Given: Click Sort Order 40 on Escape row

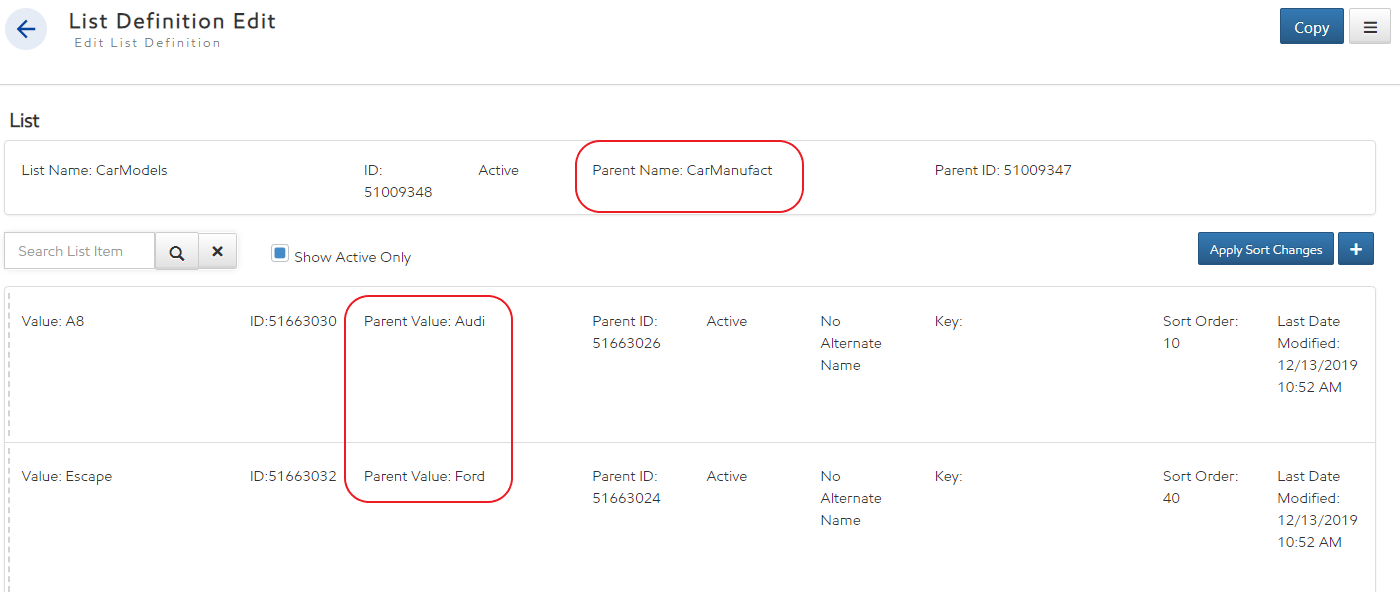Looking at the screenshot, I should click(1199, 487).
